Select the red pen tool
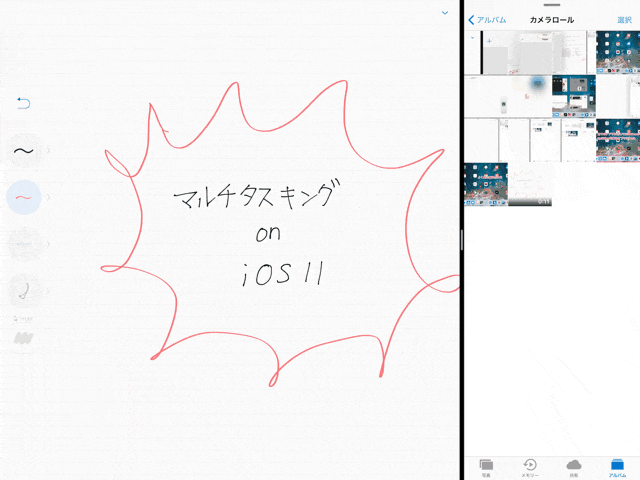 click(x=24, y=198)
